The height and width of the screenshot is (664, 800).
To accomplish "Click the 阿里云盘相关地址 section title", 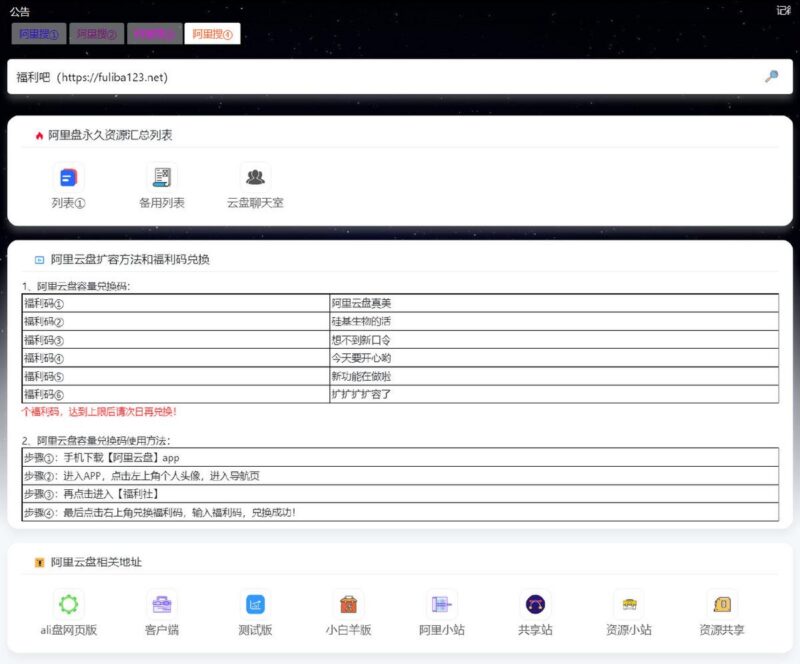I will click(x=96, y=562).
